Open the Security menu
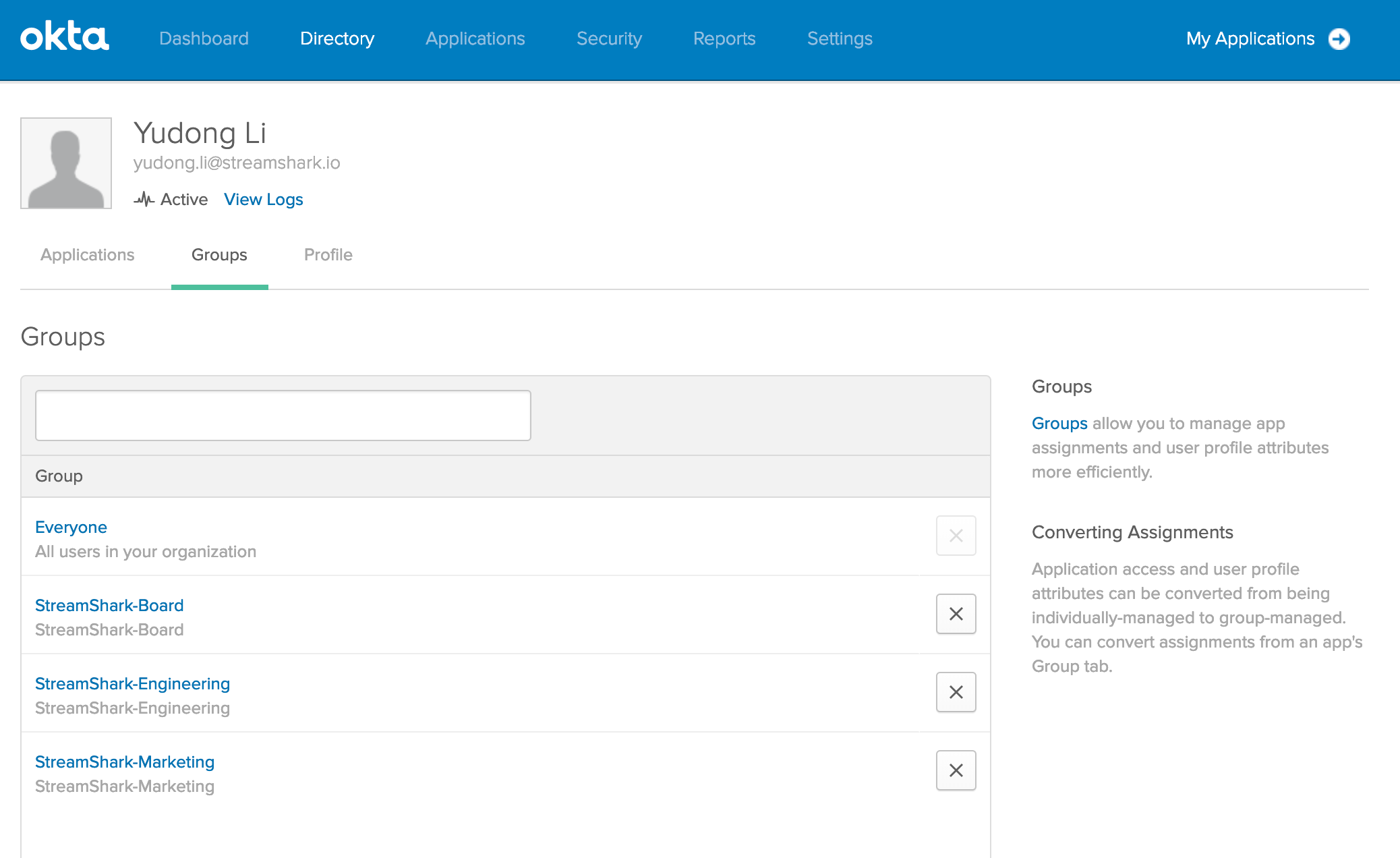This screenshot has width=1400, height=858. [x=609, y=38]
